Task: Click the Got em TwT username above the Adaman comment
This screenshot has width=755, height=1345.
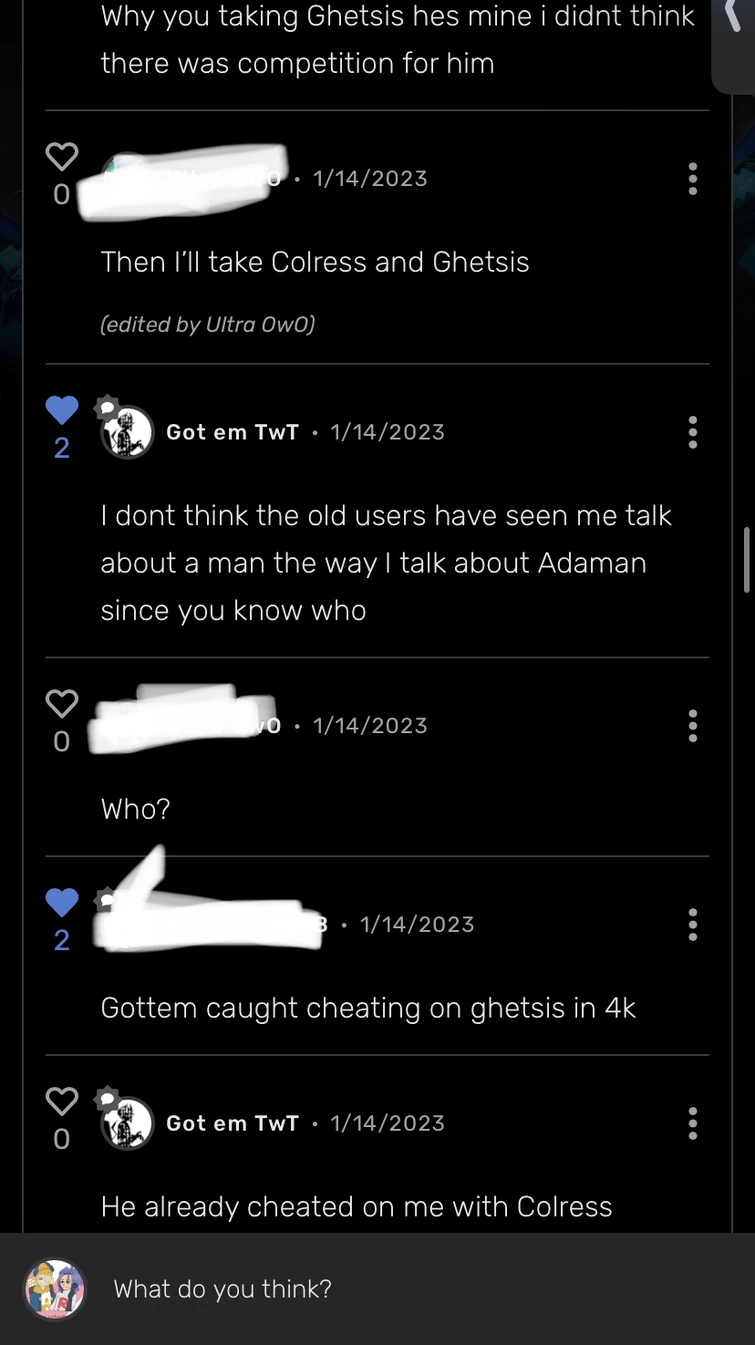Action: click(232, 432)
